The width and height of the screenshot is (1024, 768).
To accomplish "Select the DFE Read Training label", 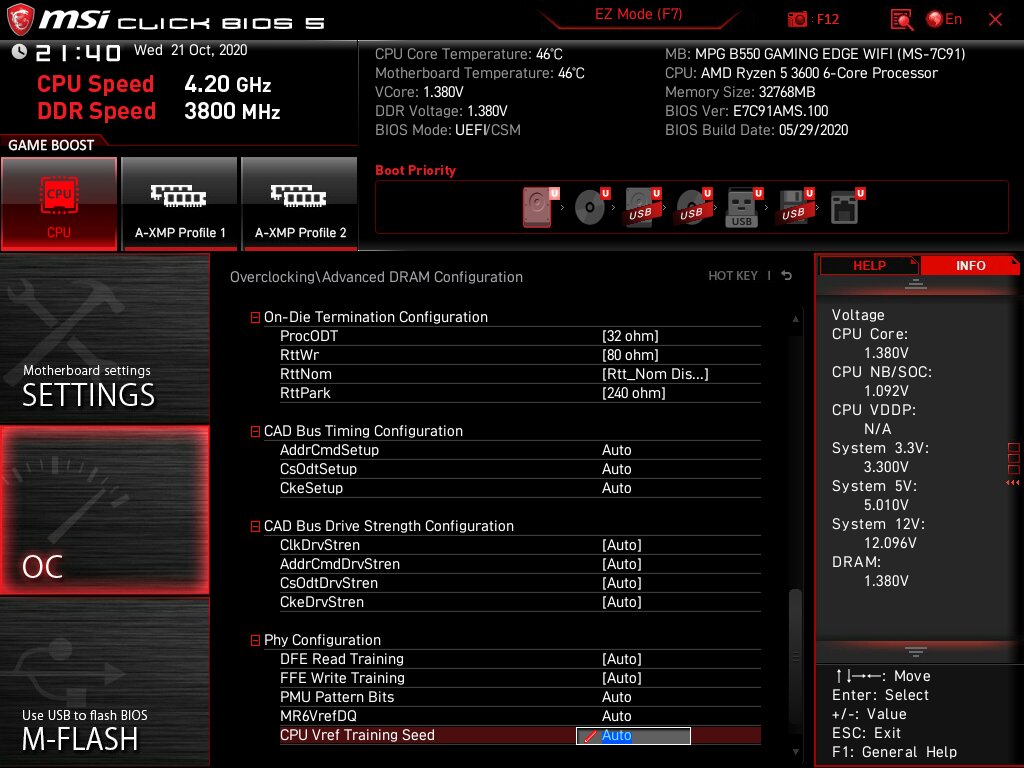I will pyautogui.click(x=342, y=660).
